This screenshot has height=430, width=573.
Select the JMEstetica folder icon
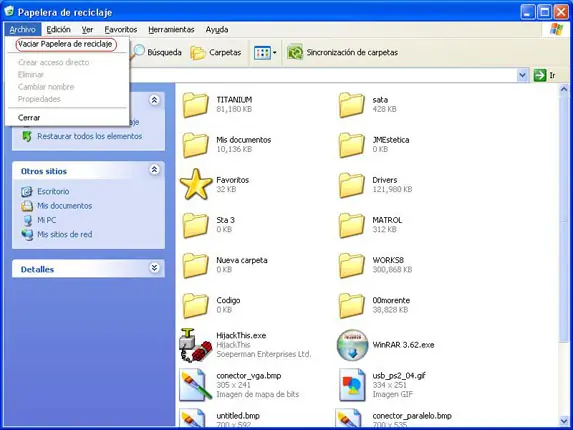point(351,145)
